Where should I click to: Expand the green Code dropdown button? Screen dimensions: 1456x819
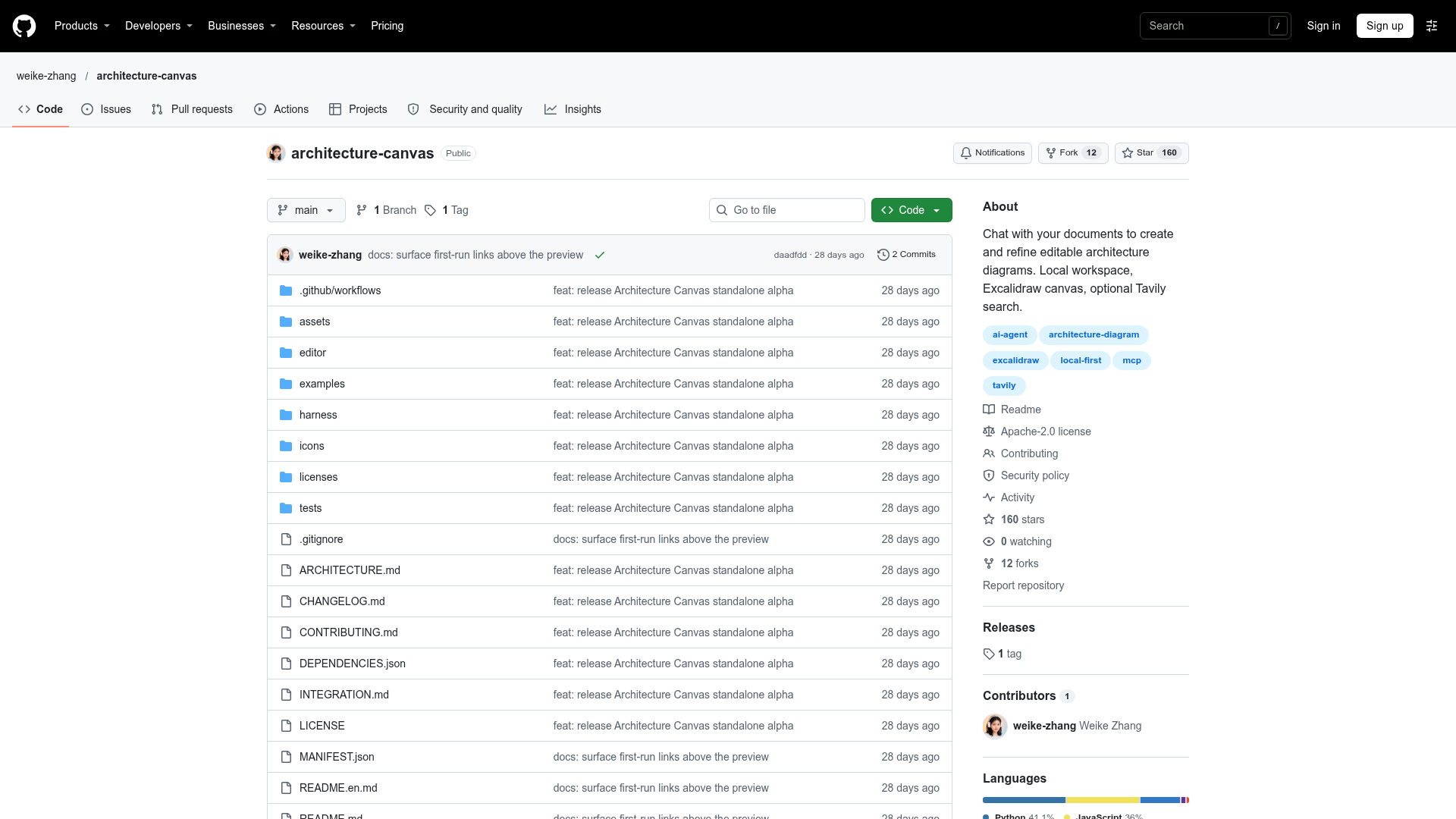[x=912, y=210]
